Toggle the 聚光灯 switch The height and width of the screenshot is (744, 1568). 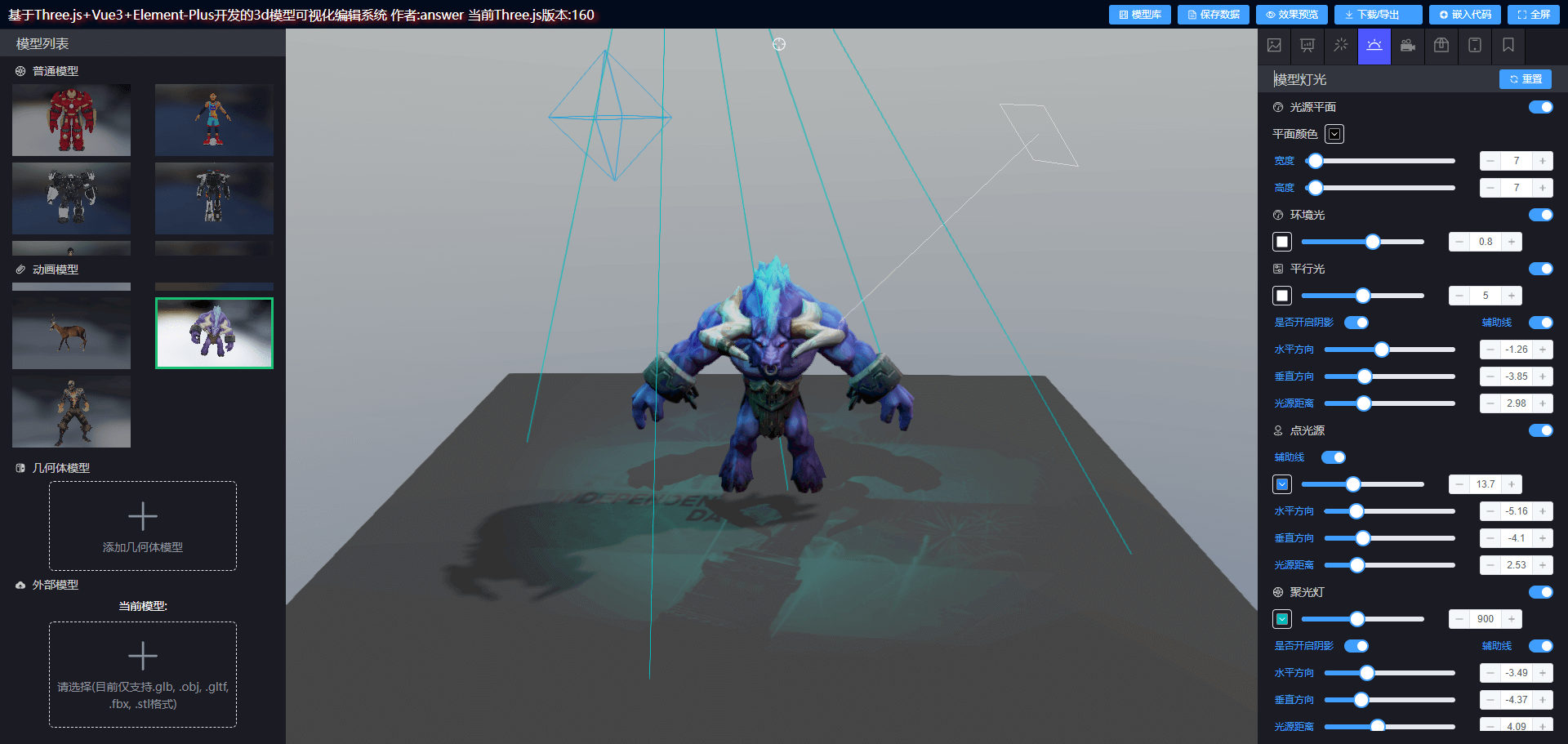[x=1540, y=592]
